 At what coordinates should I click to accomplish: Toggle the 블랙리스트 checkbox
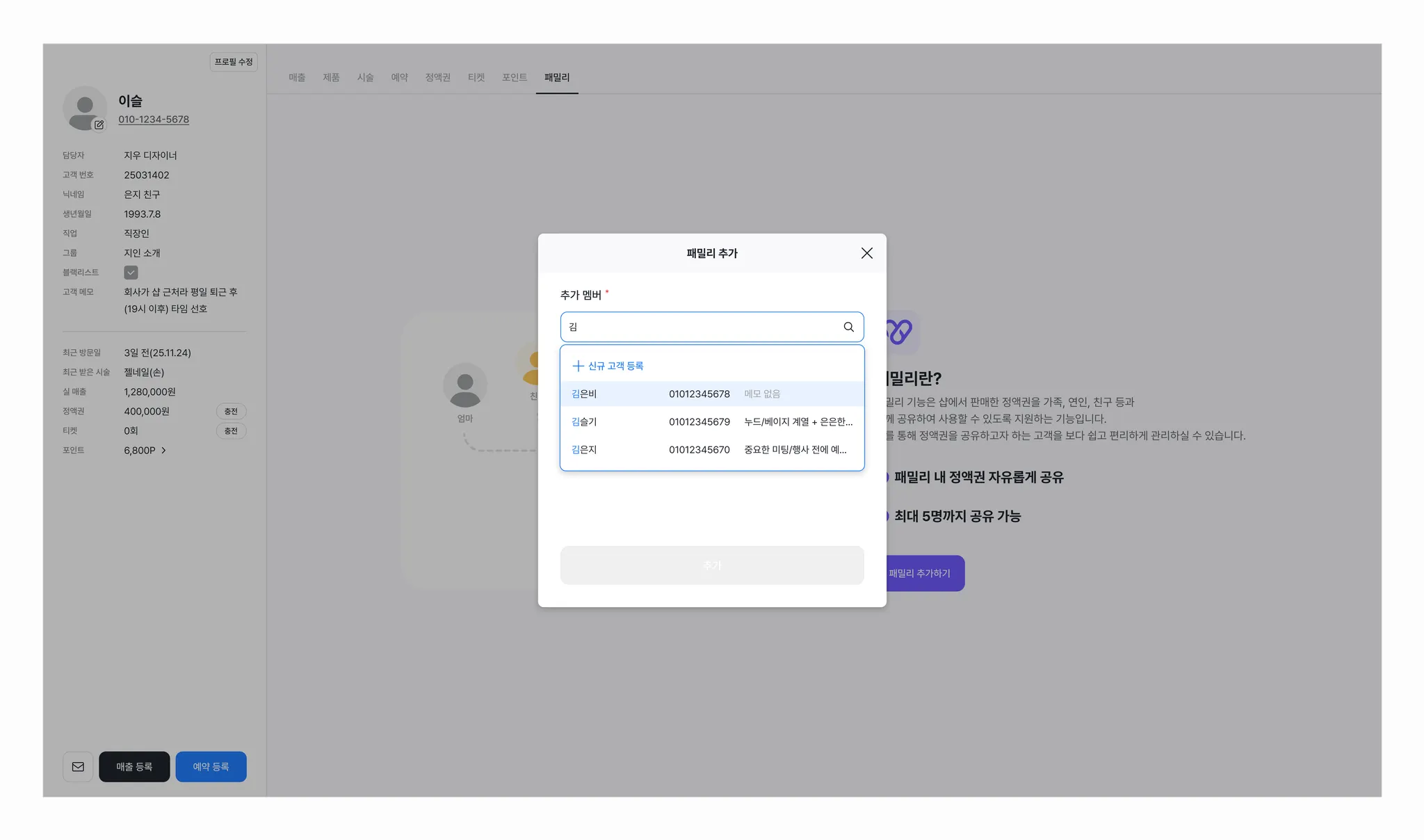(x=131, y=273)
